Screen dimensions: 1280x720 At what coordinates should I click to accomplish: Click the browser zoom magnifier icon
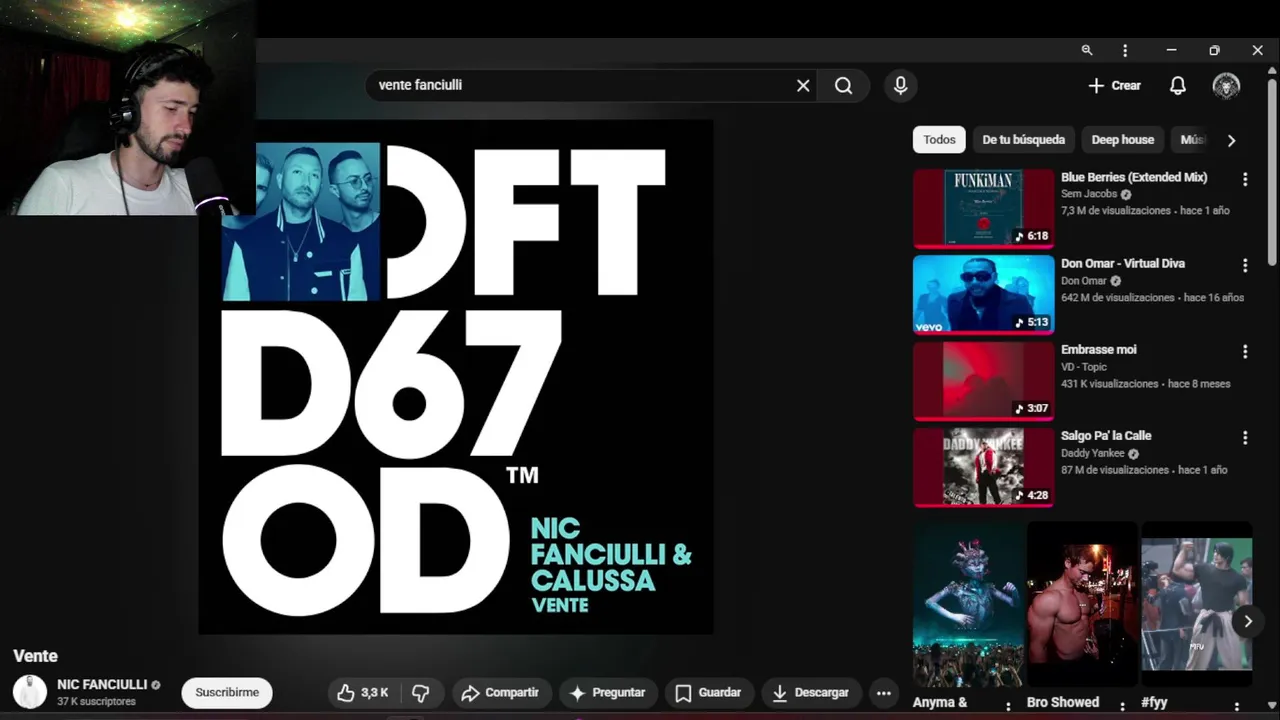pyautogui.click(x=1087, y=50)
